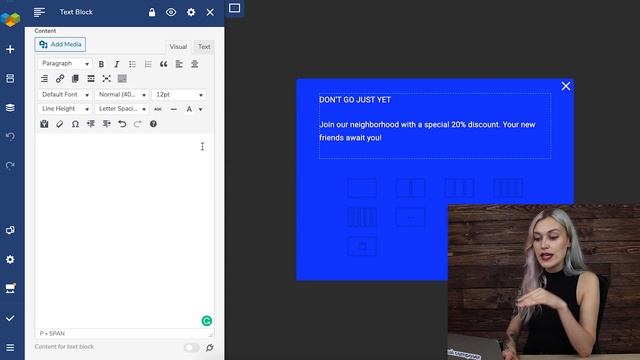Toggle the dynamic content switch
The image size is (640, 360).
click(x=191, y=347)
